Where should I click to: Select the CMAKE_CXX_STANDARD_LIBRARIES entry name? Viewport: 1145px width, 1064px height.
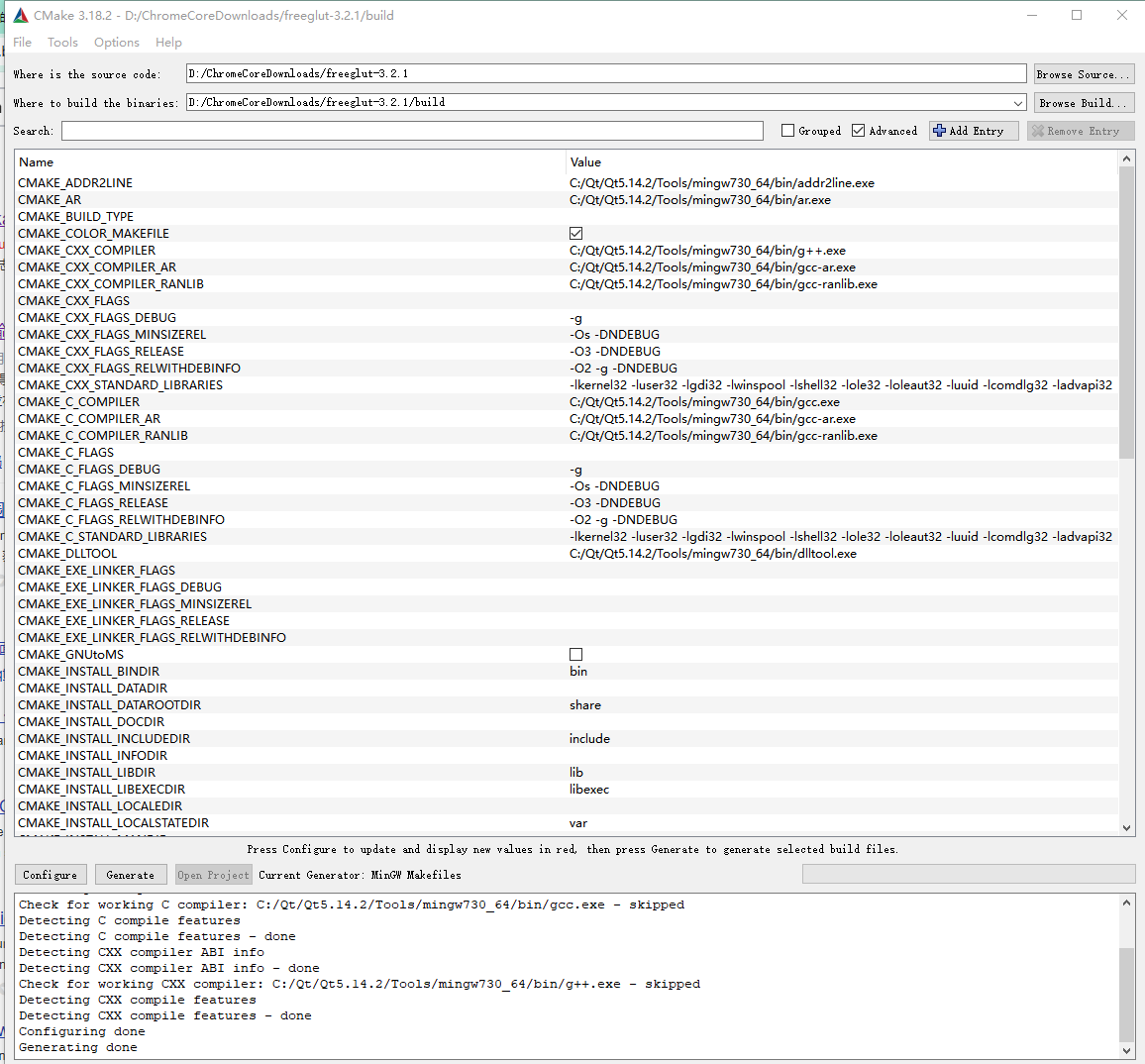121,385
